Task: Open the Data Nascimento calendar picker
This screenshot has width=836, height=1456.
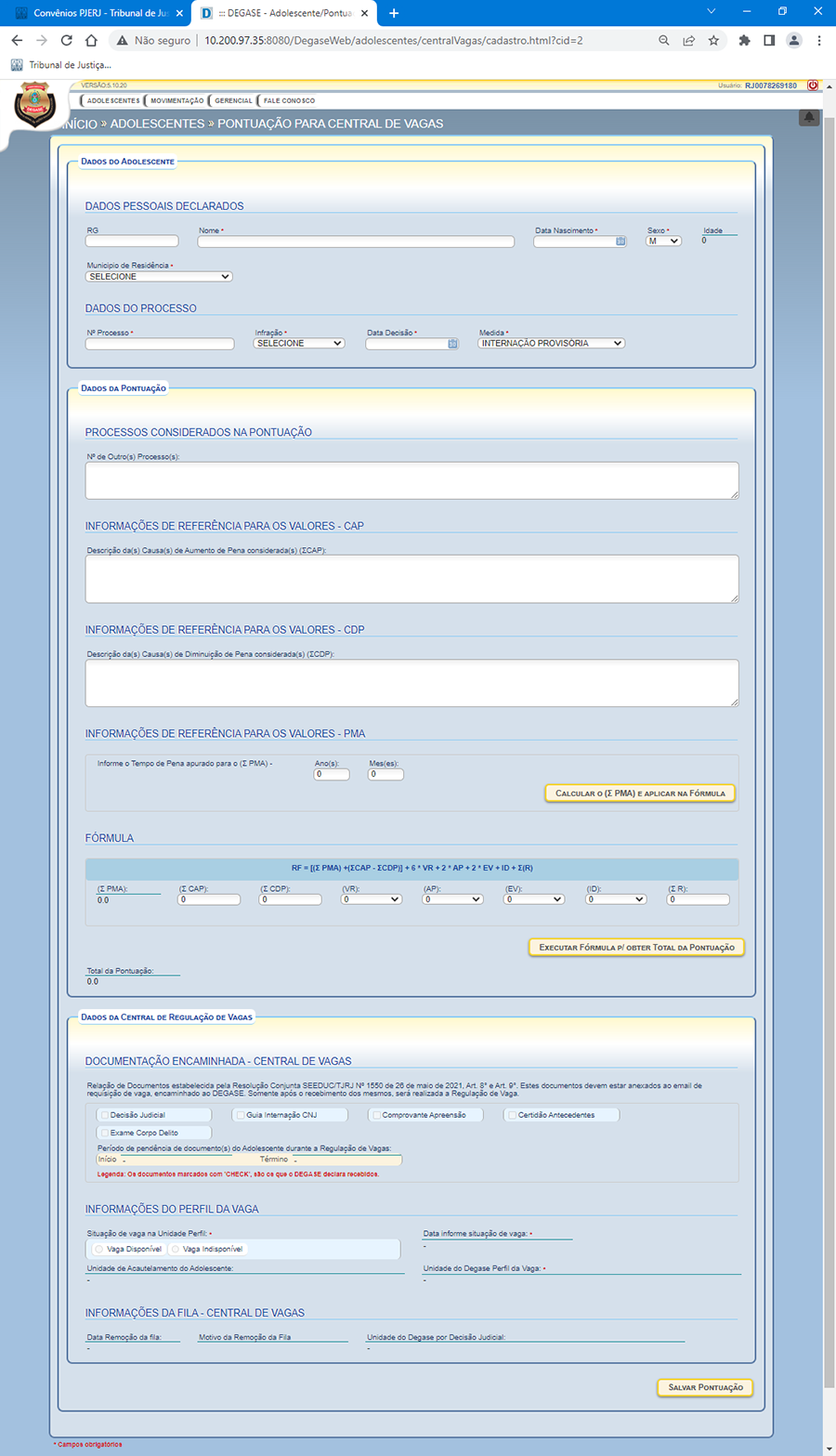Action: 620,242
